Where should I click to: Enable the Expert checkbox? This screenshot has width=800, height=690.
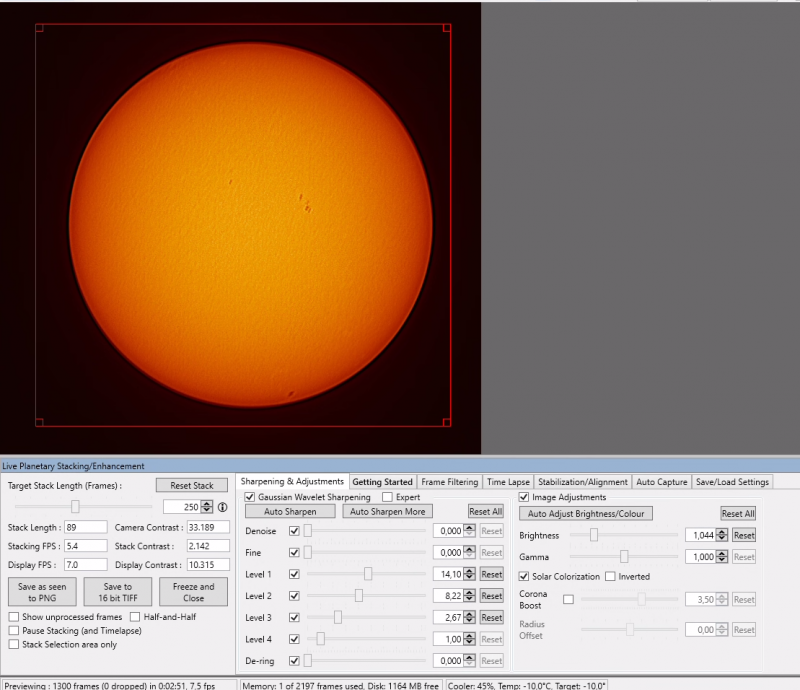click(388, 497)
